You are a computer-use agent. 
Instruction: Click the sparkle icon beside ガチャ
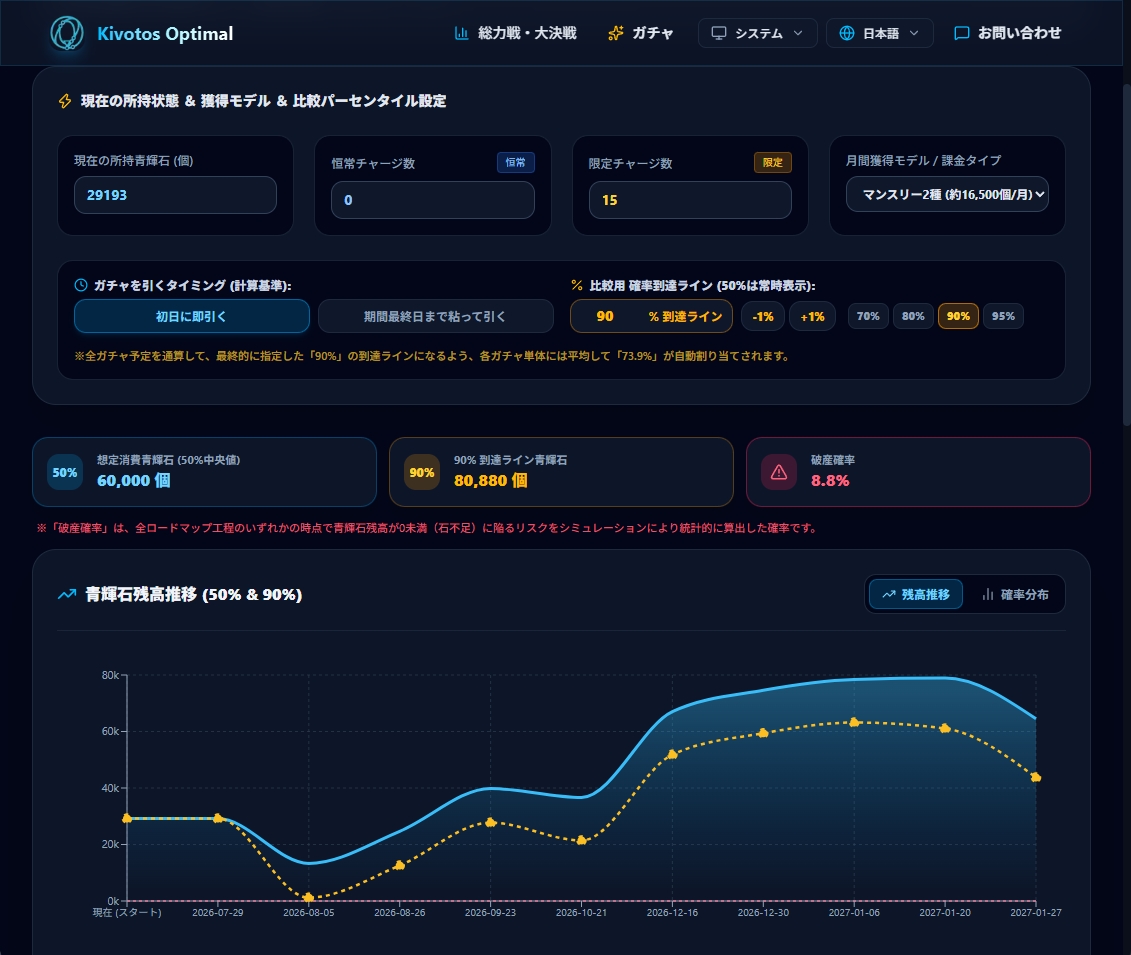pyautogui.click(x=615, y=33)
